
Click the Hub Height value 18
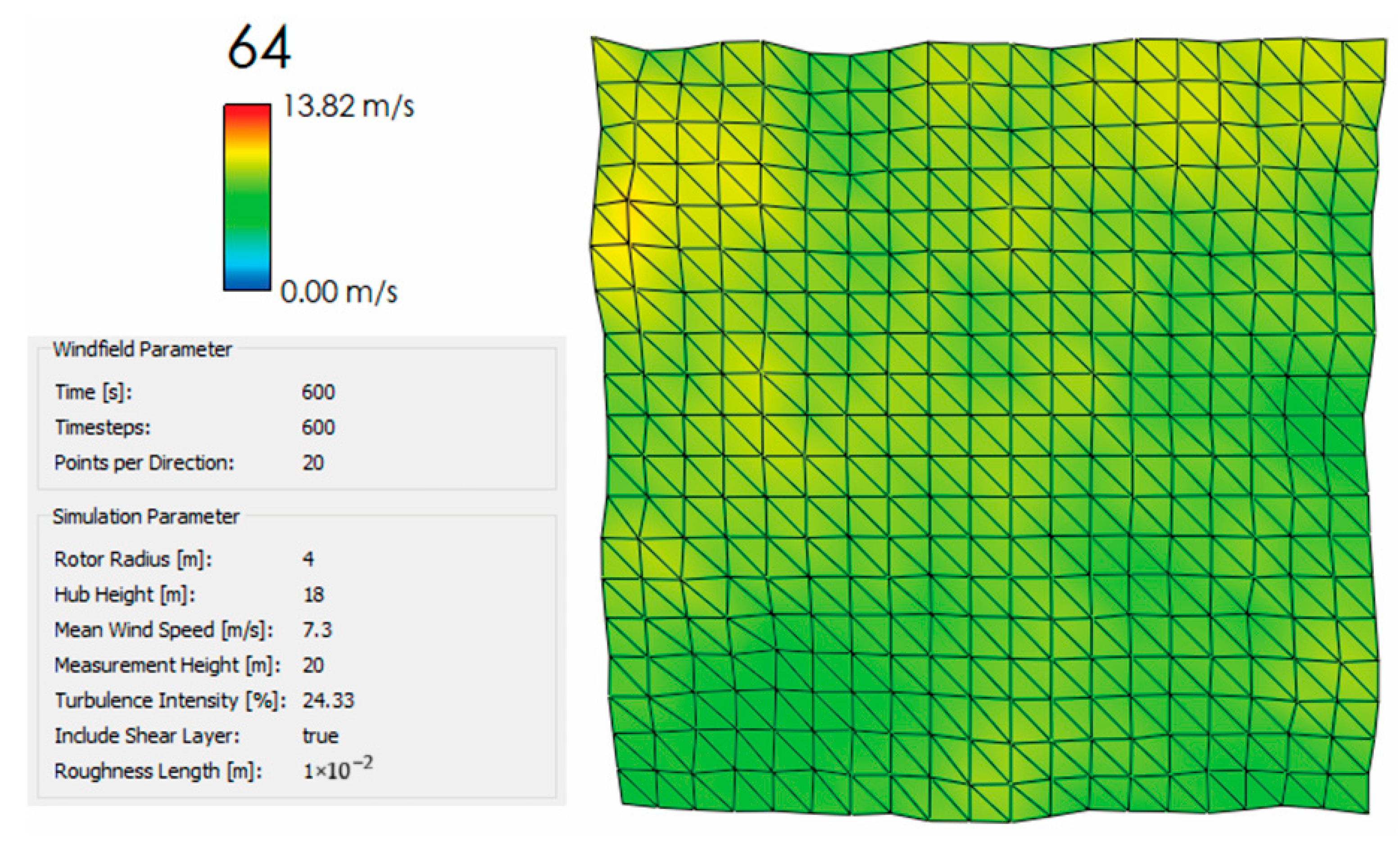[313, 595]
